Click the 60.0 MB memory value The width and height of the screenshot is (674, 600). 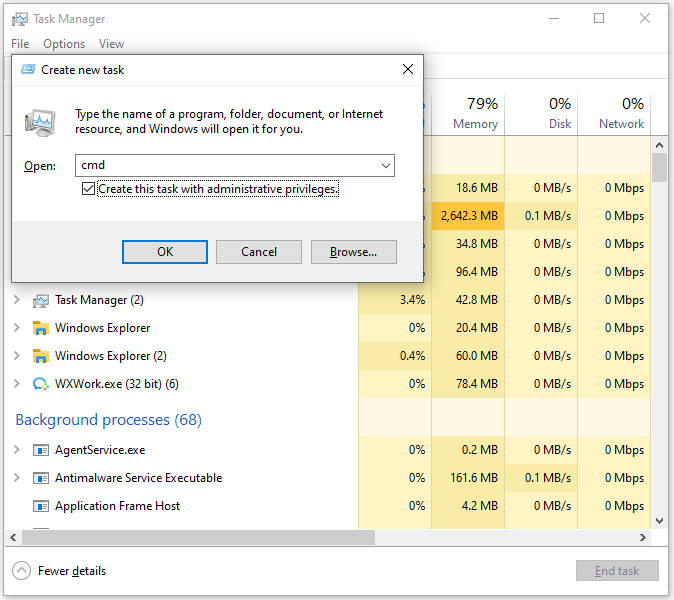477,355
